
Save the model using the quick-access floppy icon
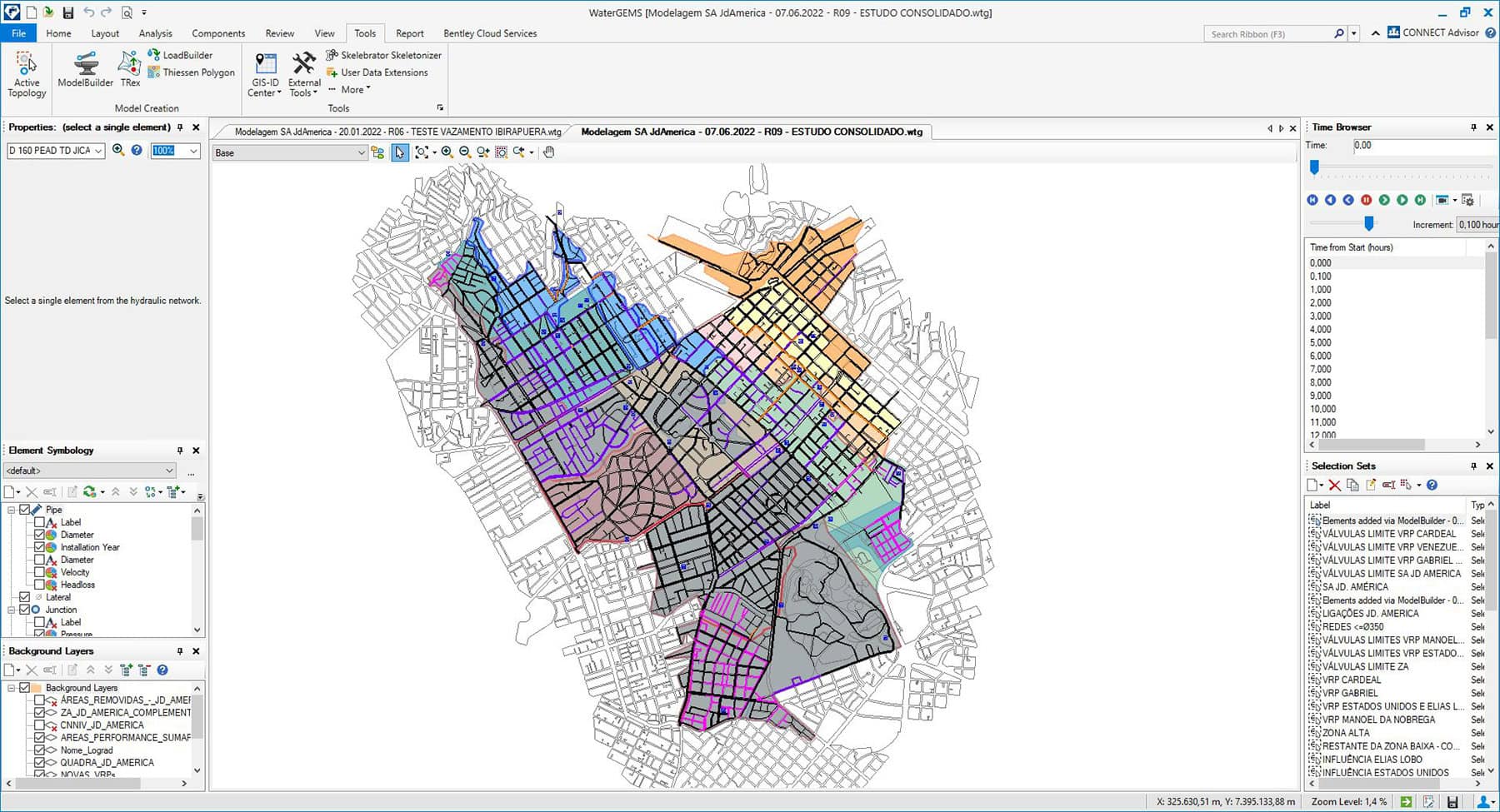(x=68, y=12)
